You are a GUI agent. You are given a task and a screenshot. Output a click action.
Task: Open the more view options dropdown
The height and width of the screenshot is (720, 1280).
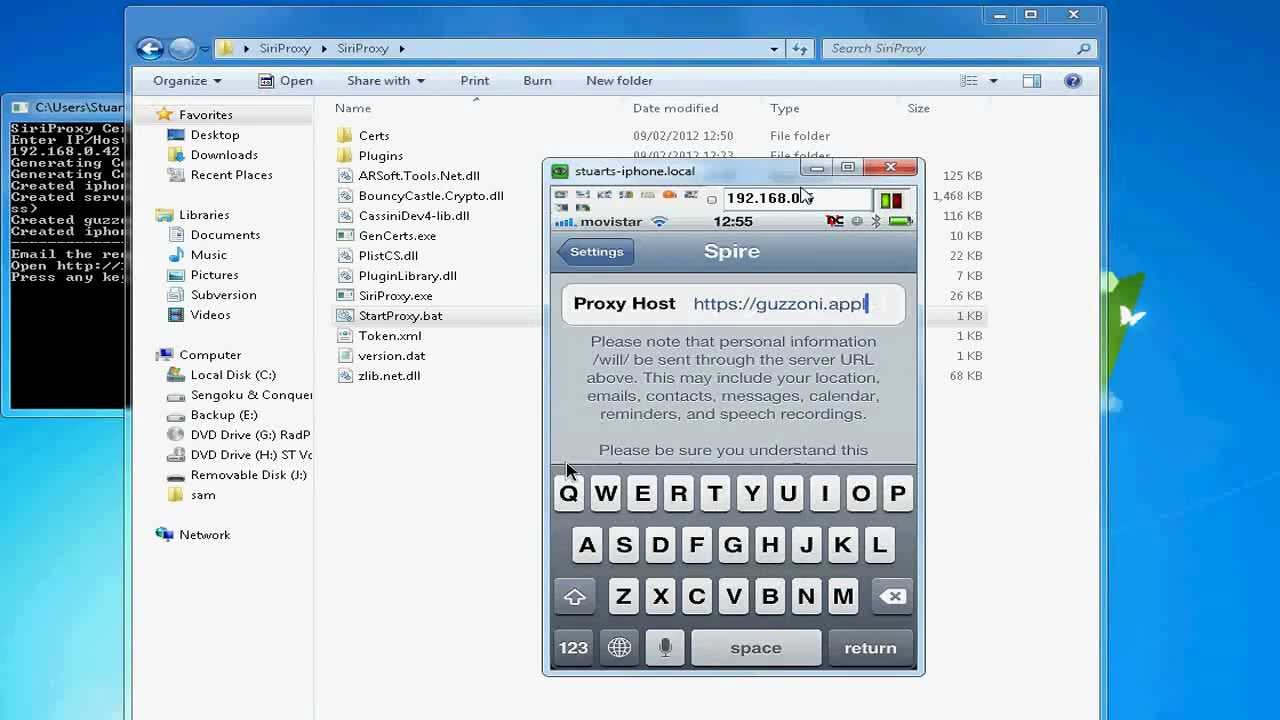993,81
